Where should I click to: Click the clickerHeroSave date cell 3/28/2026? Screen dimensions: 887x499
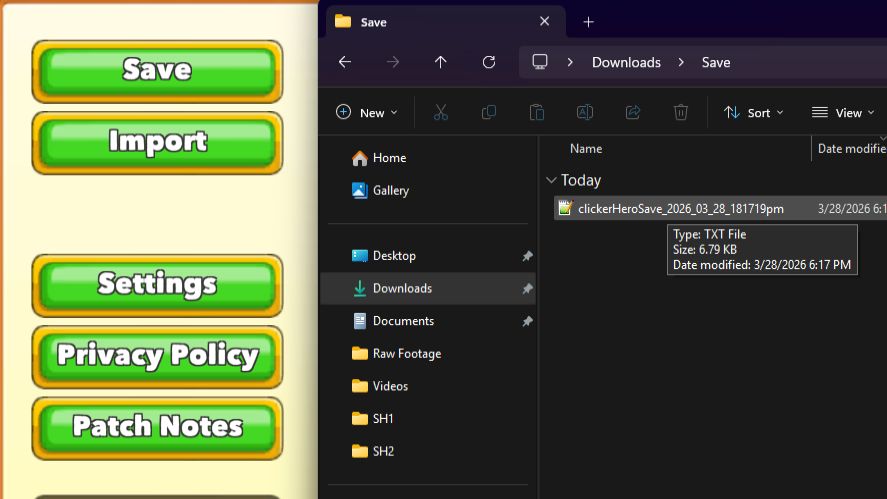point(852,209)
